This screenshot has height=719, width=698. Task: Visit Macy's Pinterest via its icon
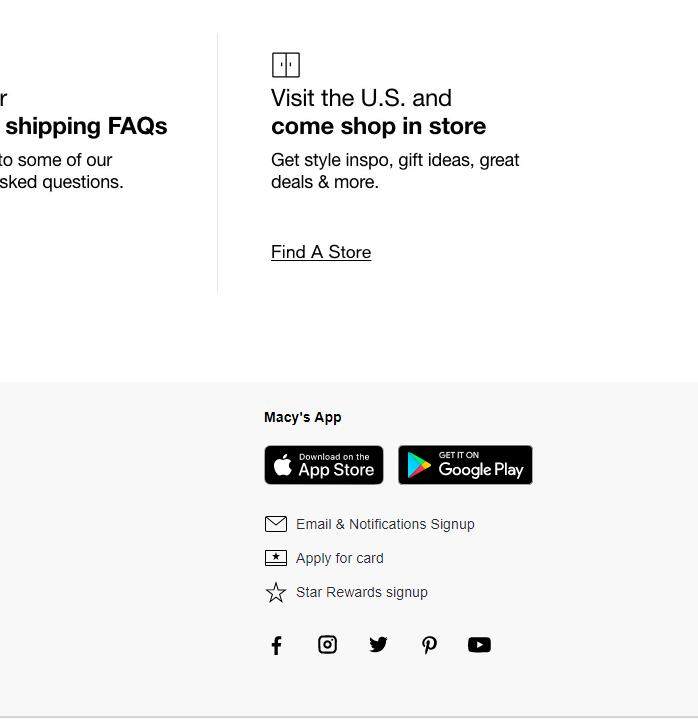[x=429, y=646]
